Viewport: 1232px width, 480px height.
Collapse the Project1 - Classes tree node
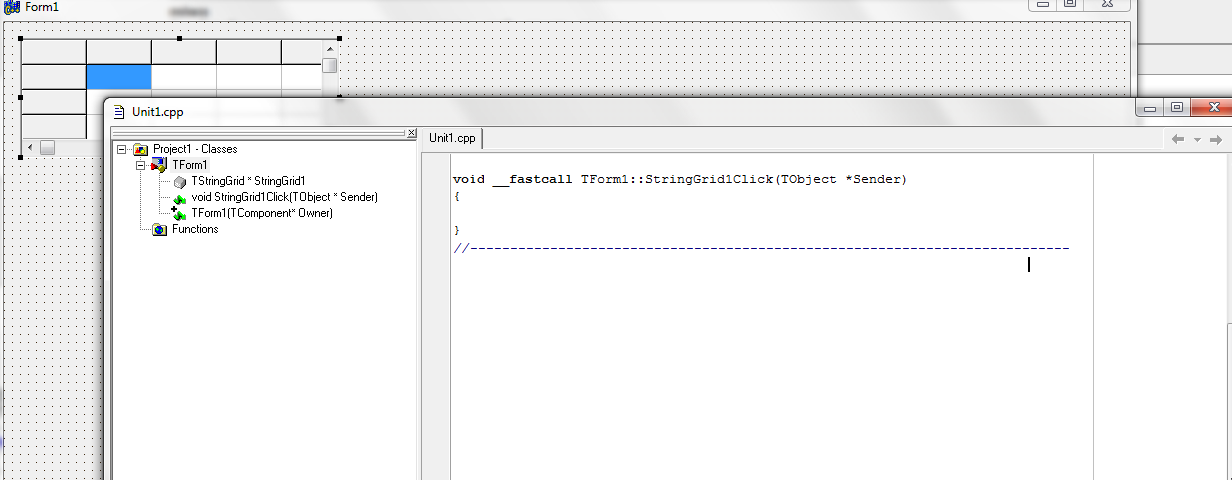(122, 149)
